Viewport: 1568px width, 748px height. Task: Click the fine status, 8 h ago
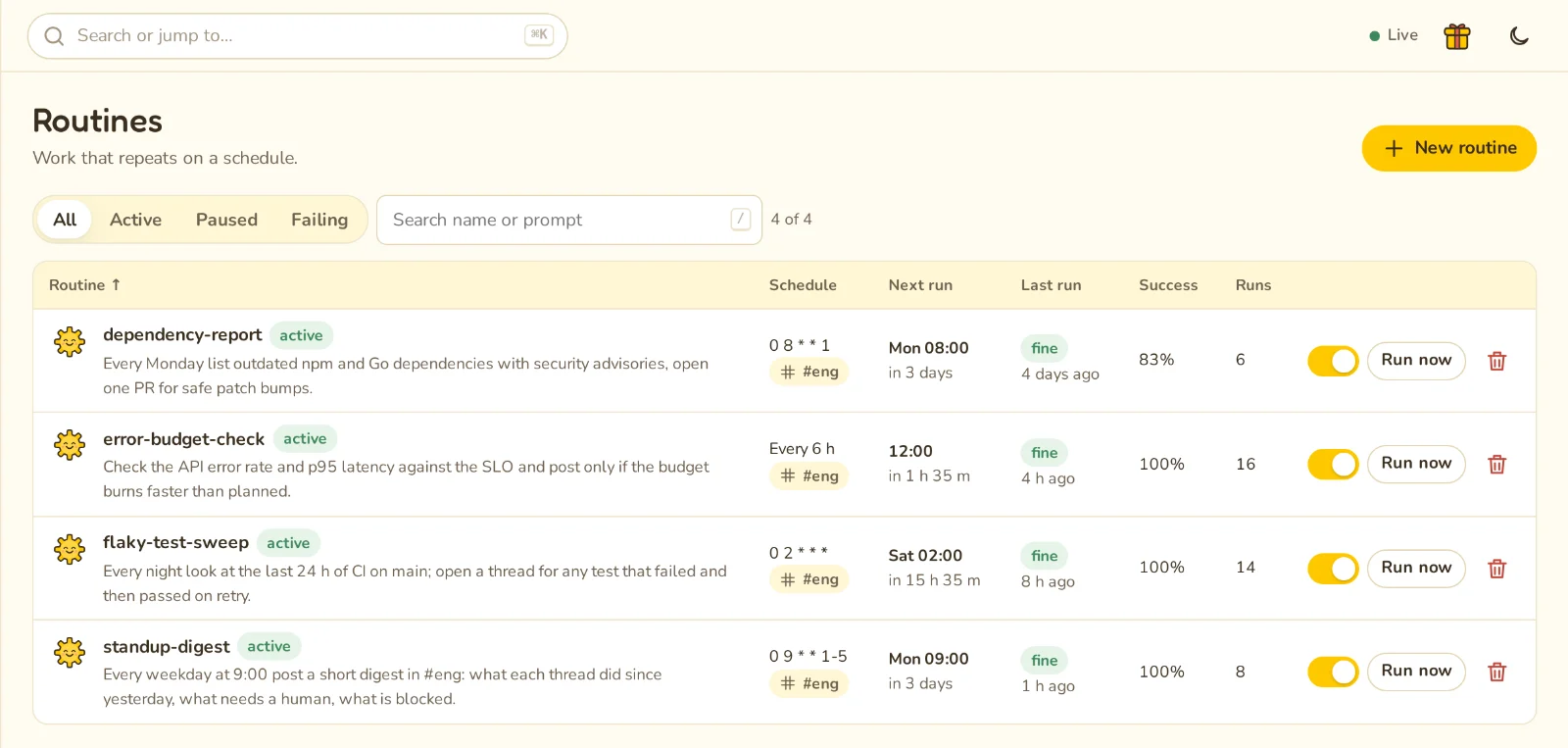(1045, 556)
